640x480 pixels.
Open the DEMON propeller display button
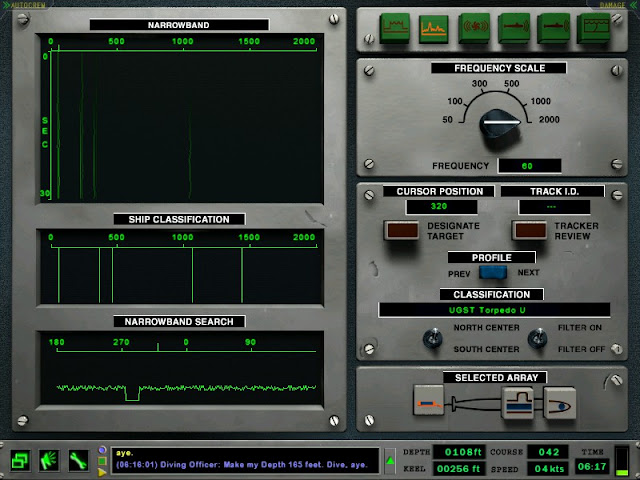(474, 28)
